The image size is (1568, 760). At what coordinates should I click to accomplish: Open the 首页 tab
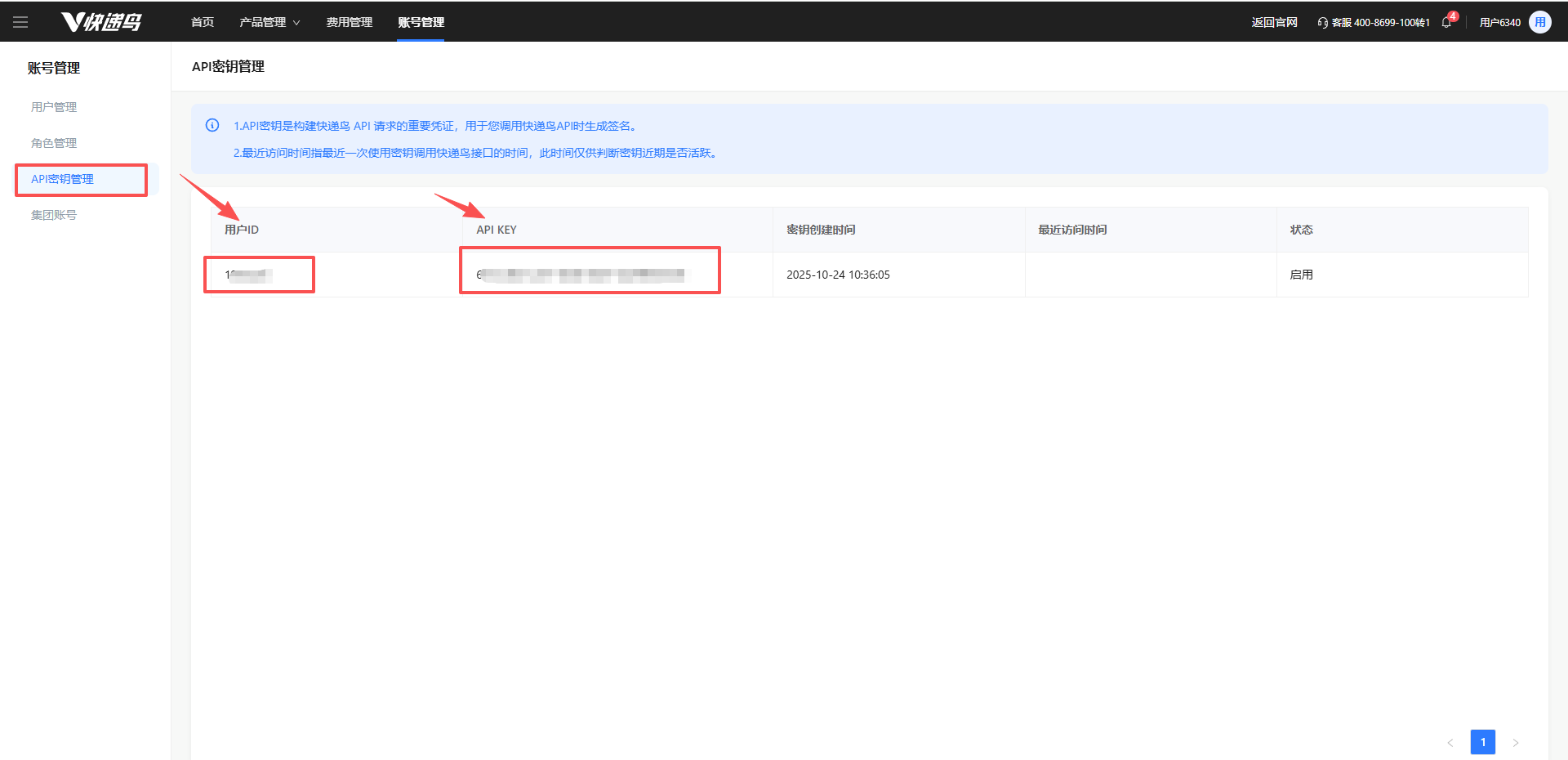(x=203, y=22)
